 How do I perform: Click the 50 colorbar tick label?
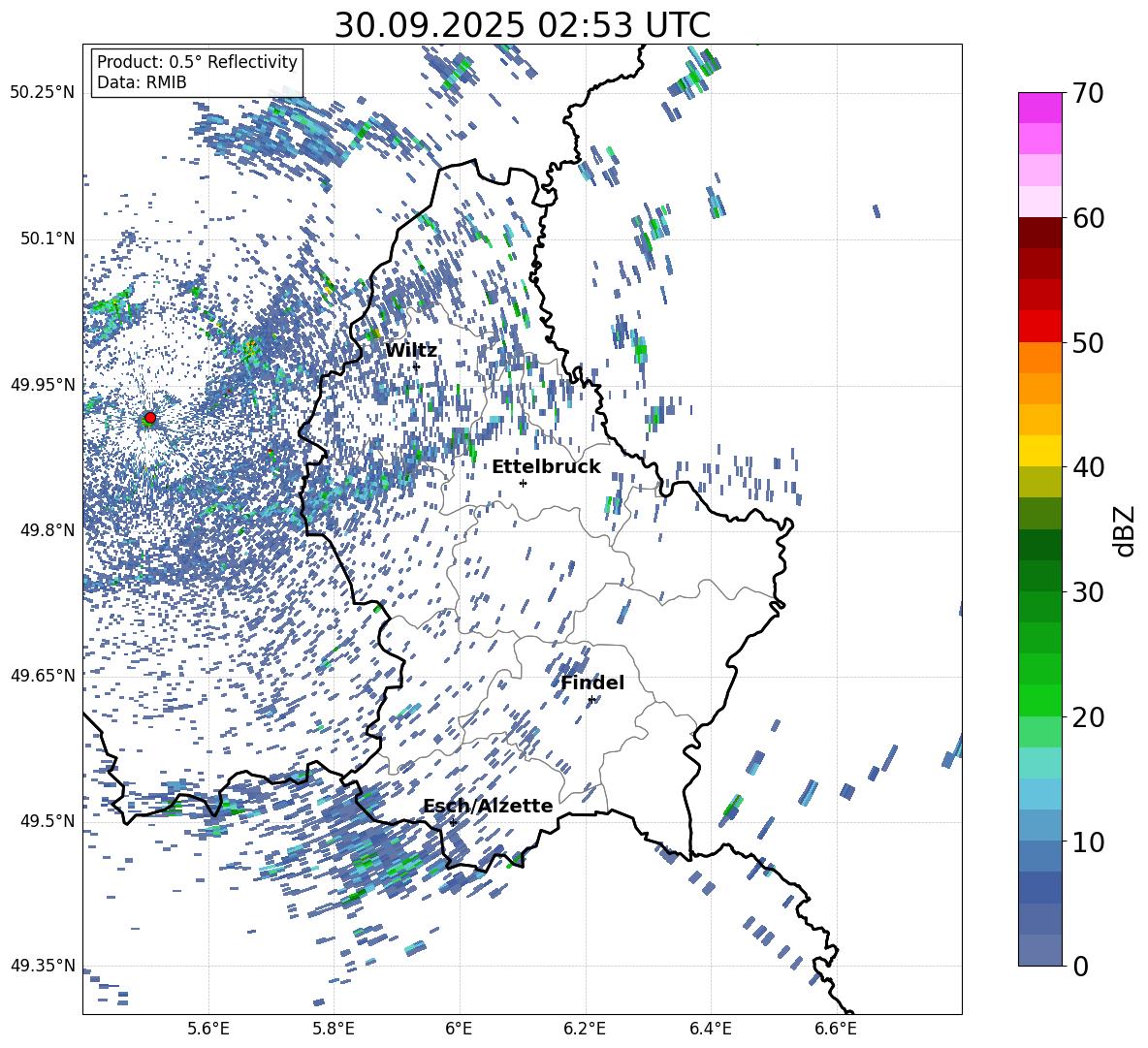pos(1088,342)
